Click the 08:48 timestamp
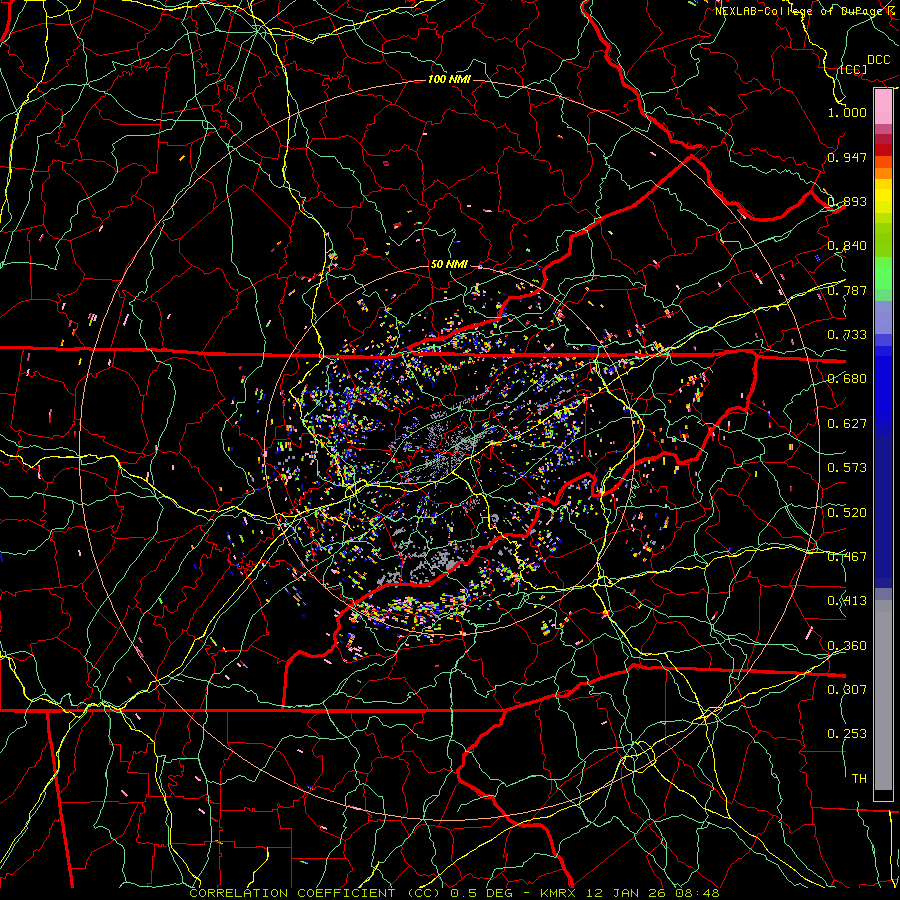The image size is (900, 900). click(697, 893)
